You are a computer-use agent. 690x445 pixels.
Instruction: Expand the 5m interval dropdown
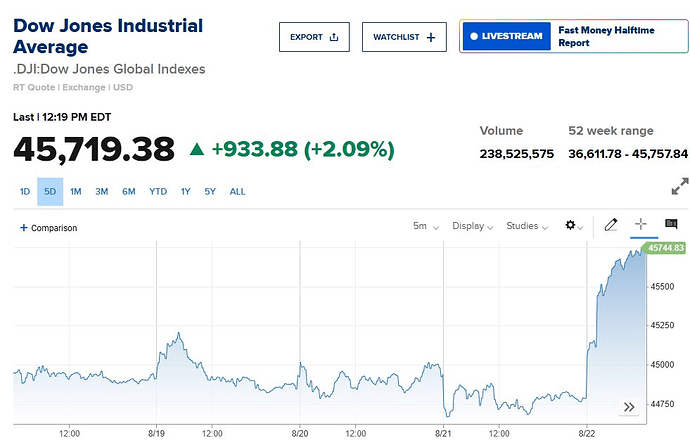click(x=426, y=226)
